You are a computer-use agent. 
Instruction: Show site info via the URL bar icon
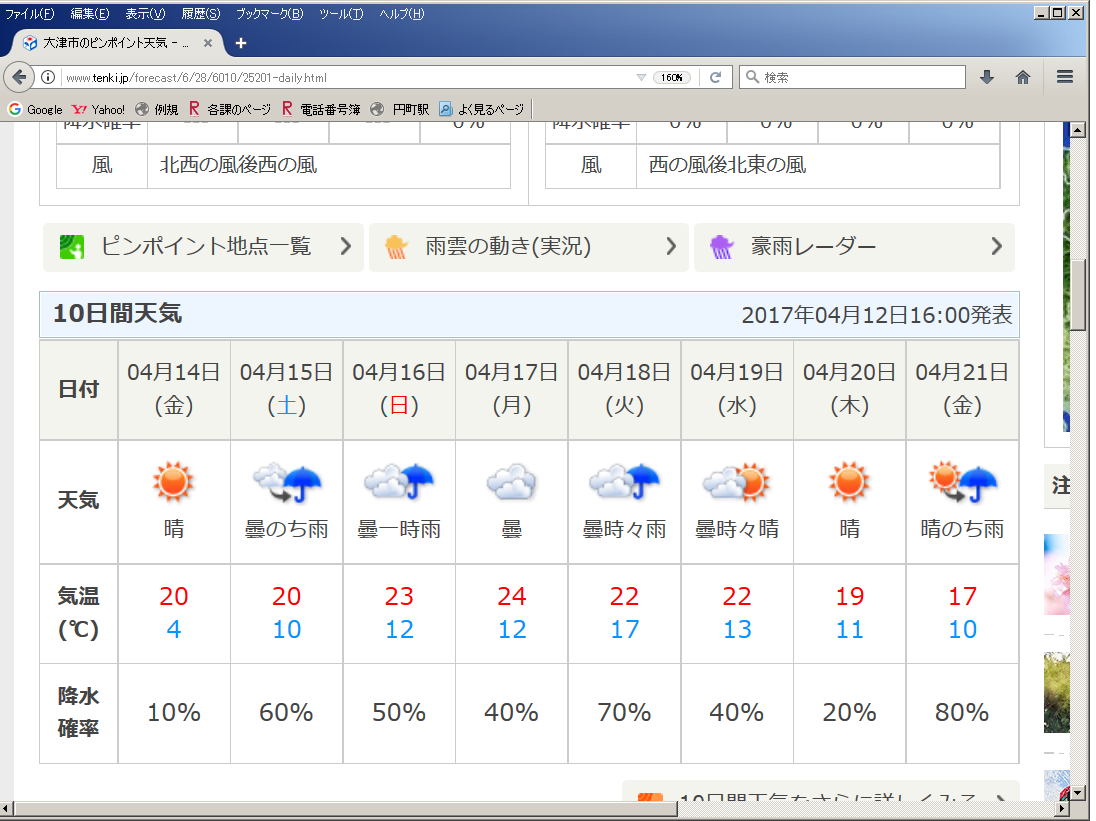[x=48, y=77]
